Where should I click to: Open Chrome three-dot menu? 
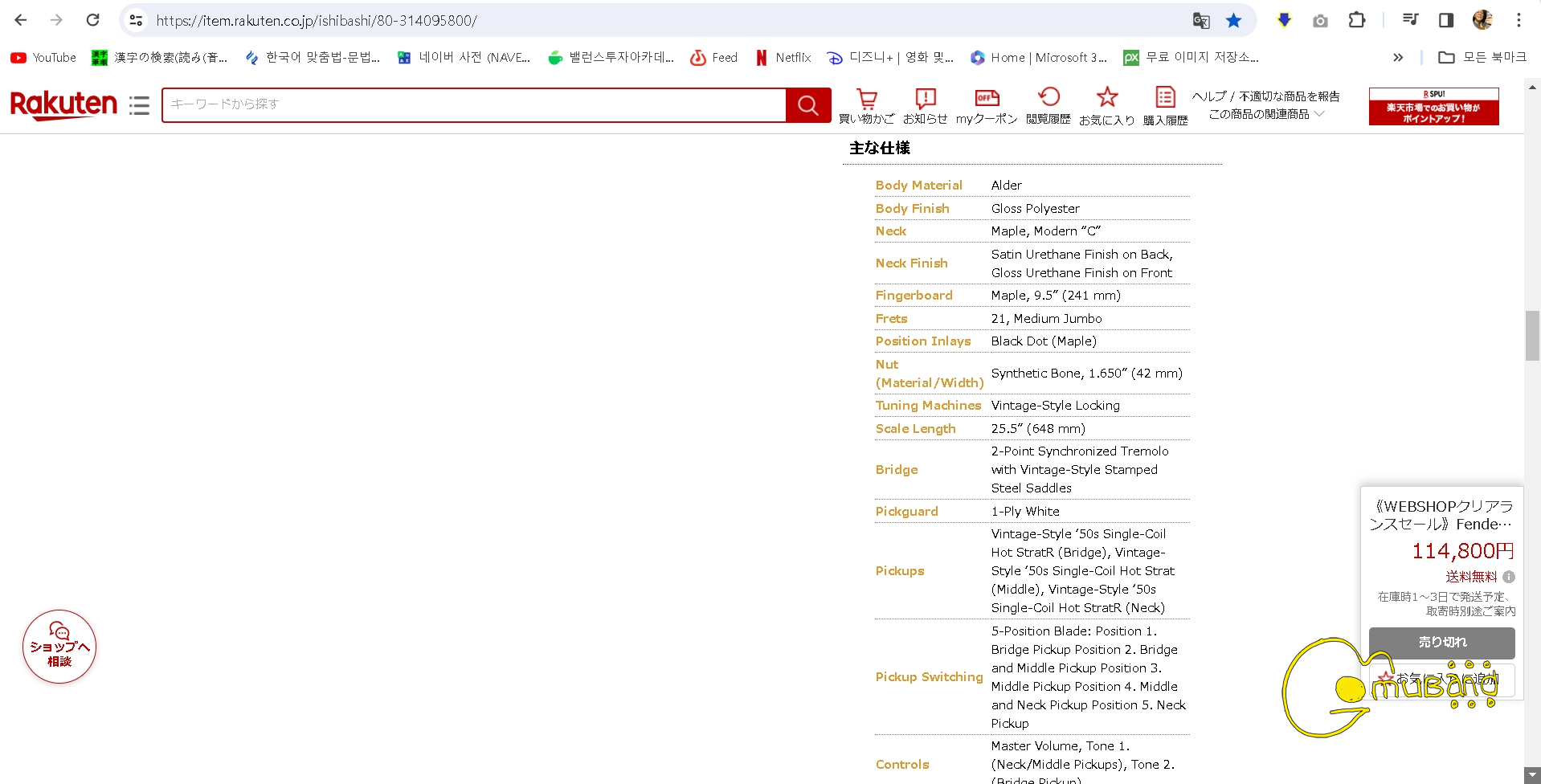click(1519, 20)
